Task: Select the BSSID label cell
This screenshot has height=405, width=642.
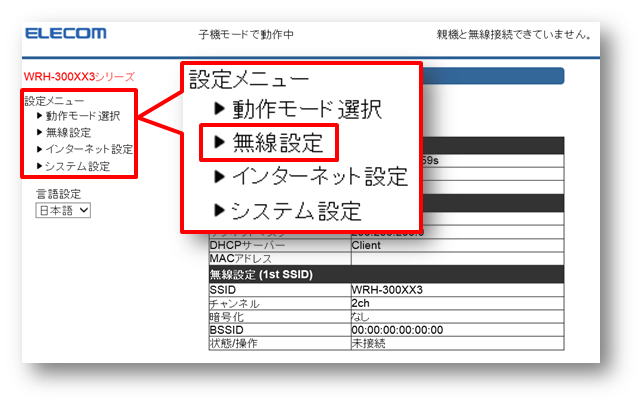Action: (x=280, y=330)
